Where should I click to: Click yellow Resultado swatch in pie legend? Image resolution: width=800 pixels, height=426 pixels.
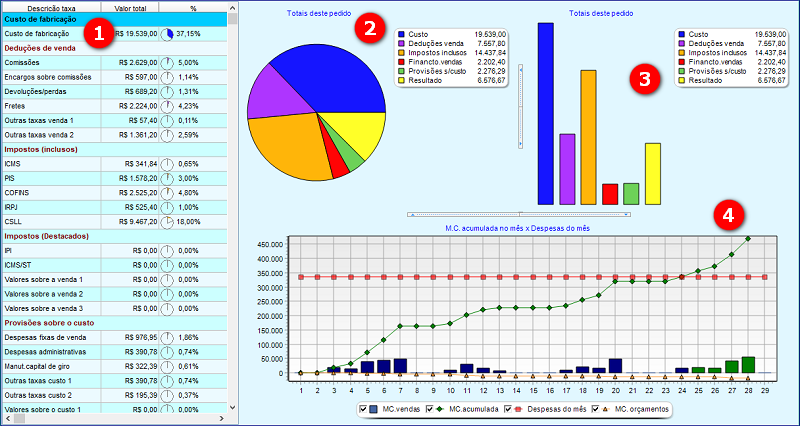401,81
